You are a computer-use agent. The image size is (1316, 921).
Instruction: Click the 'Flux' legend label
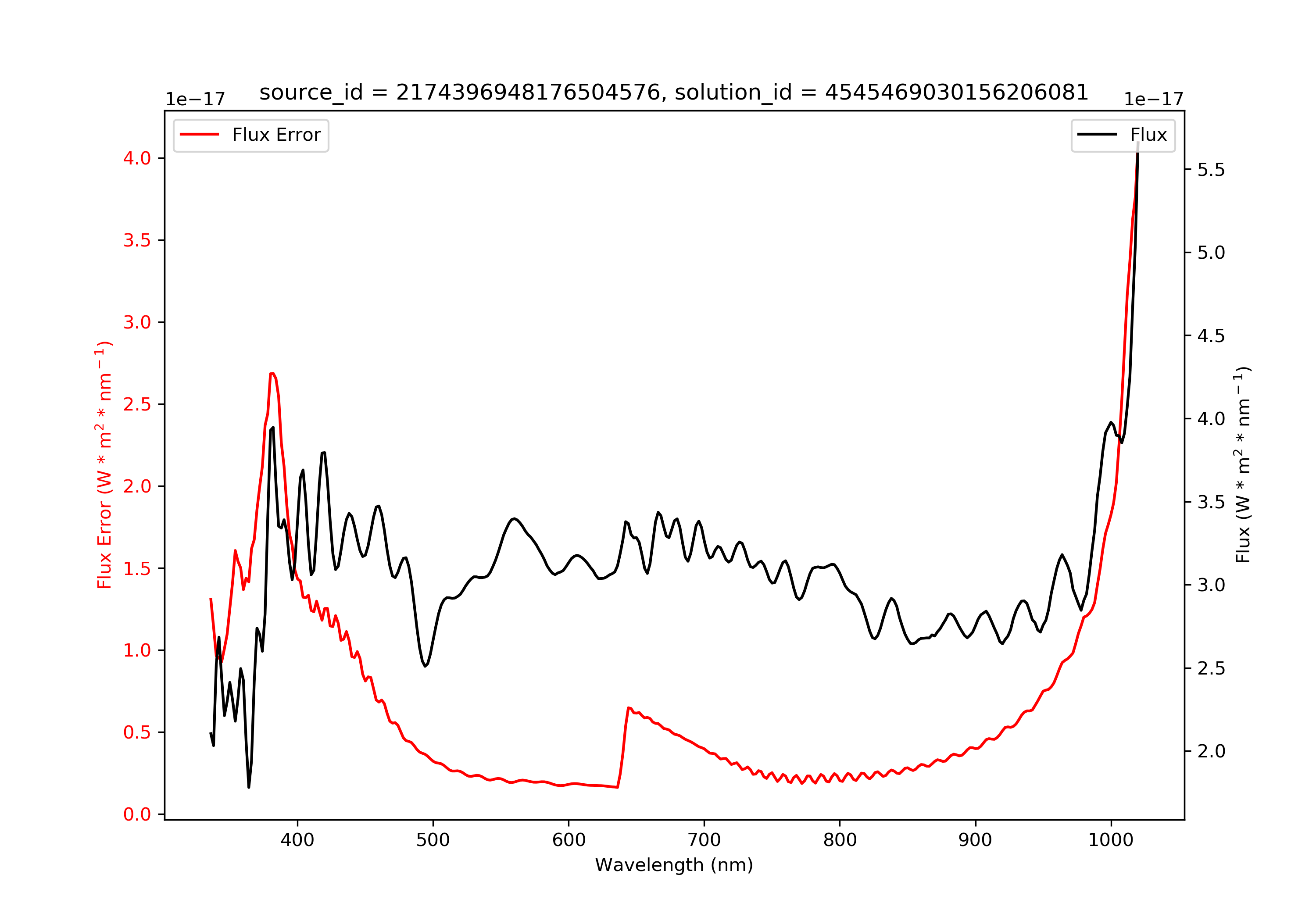click(x=1148, y=135)
